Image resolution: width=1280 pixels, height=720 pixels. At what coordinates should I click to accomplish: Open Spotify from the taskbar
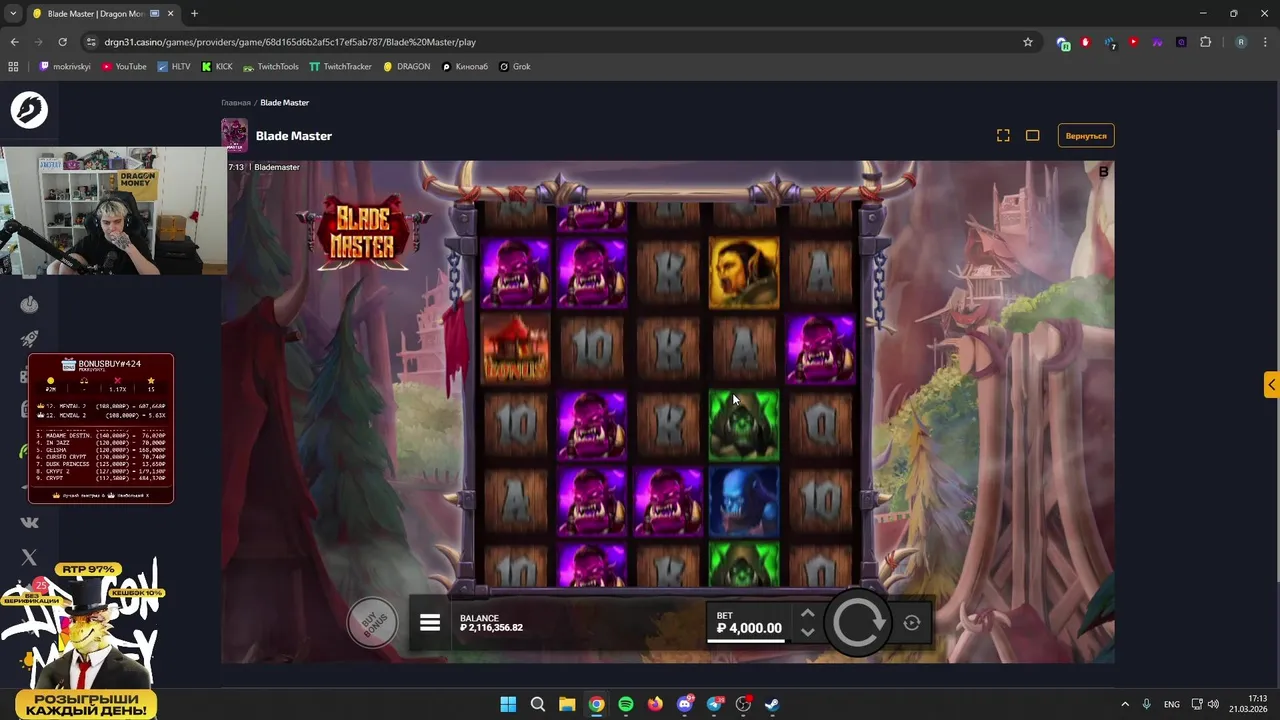[x=626, y=704]
